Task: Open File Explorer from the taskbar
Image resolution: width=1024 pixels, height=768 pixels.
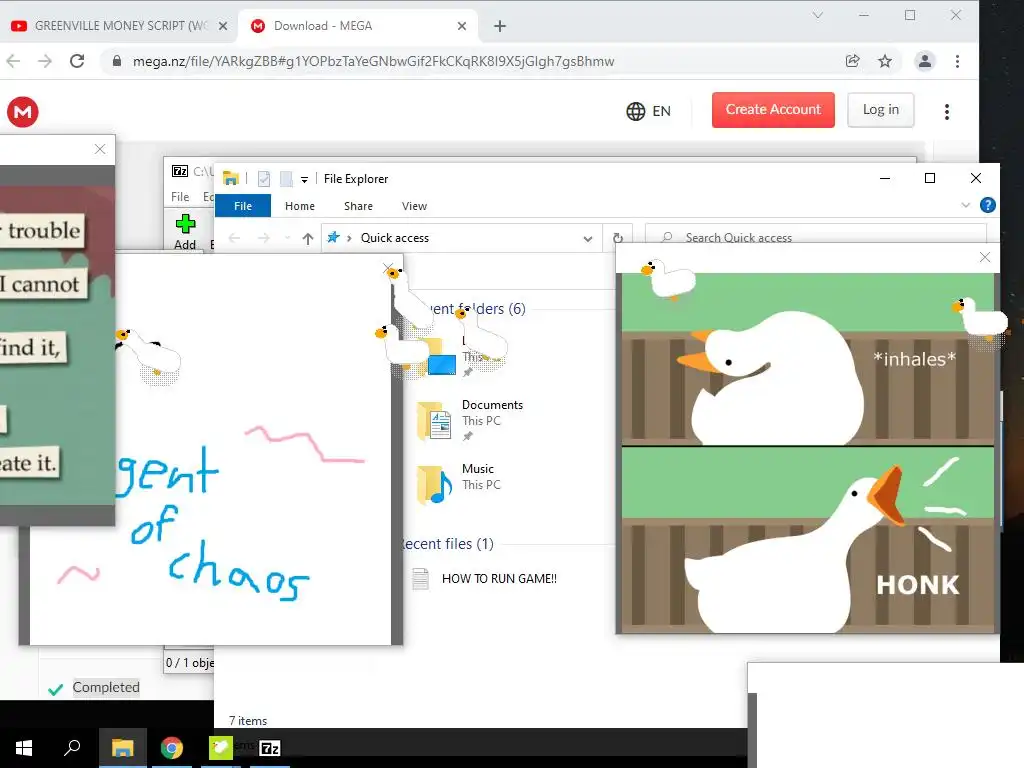Action: point(122,748)
